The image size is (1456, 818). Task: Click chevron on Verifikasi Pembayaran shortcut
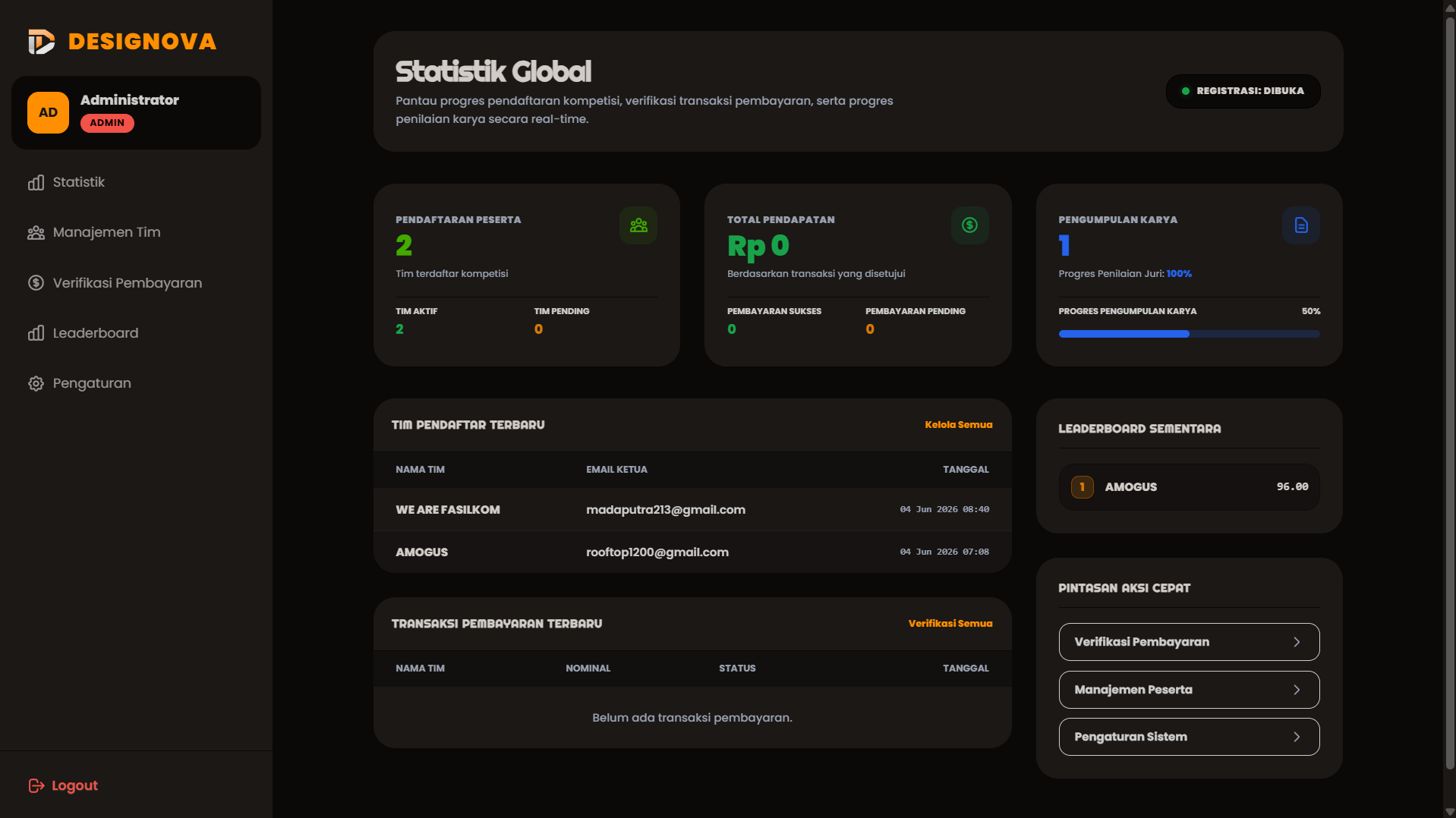(1297, 642)
